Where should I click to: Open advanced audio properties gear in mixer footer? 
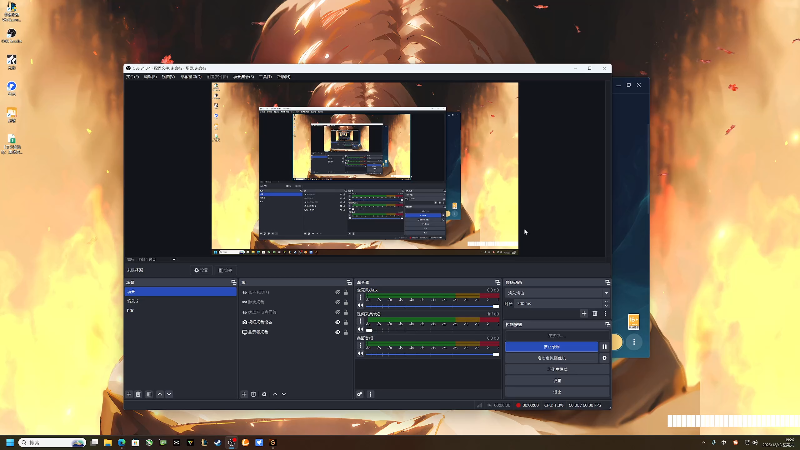coord(360,394)
